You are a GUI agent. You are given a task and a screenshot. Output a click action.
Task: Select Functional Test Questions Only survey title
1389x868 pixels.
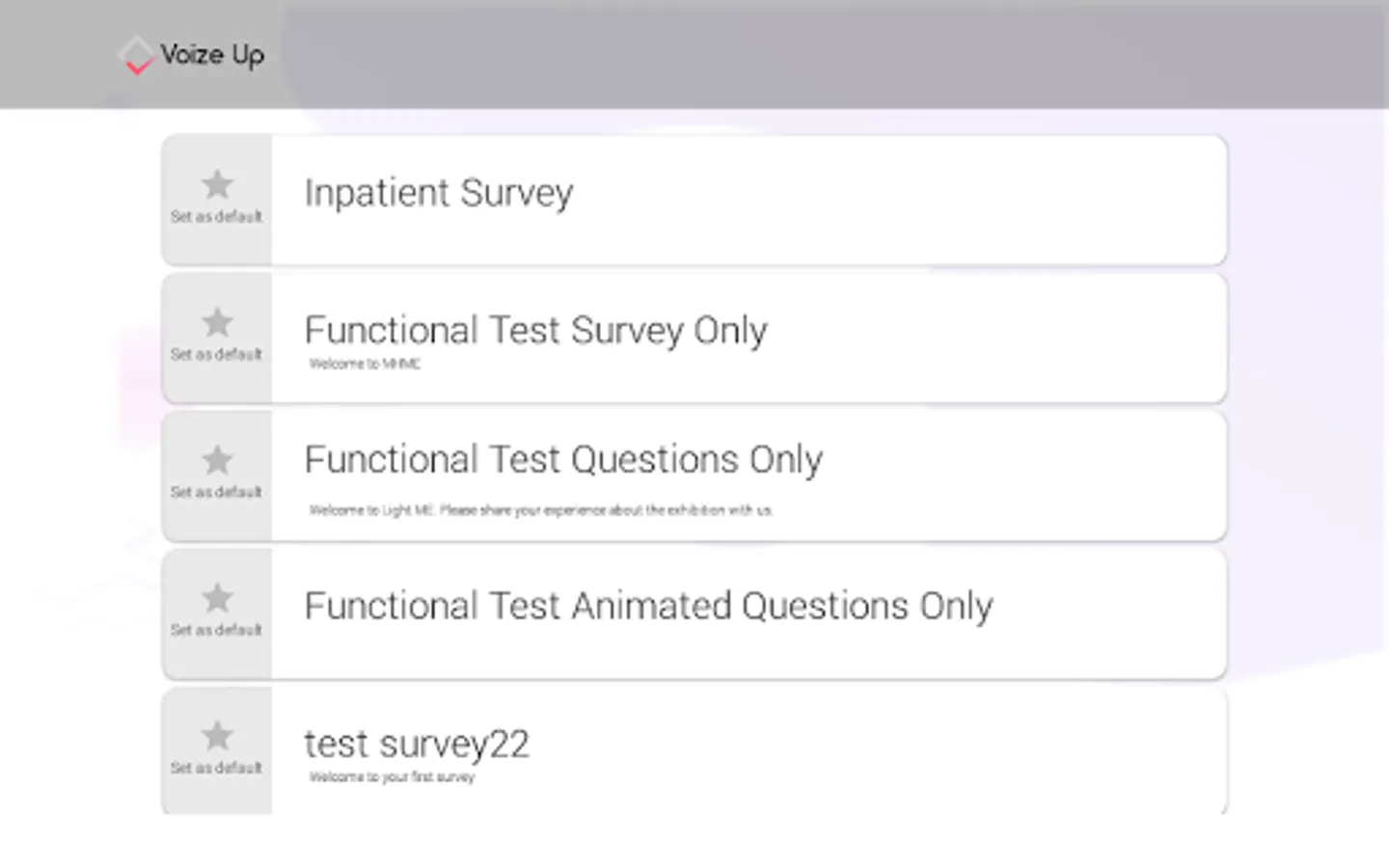pos(563,459)
